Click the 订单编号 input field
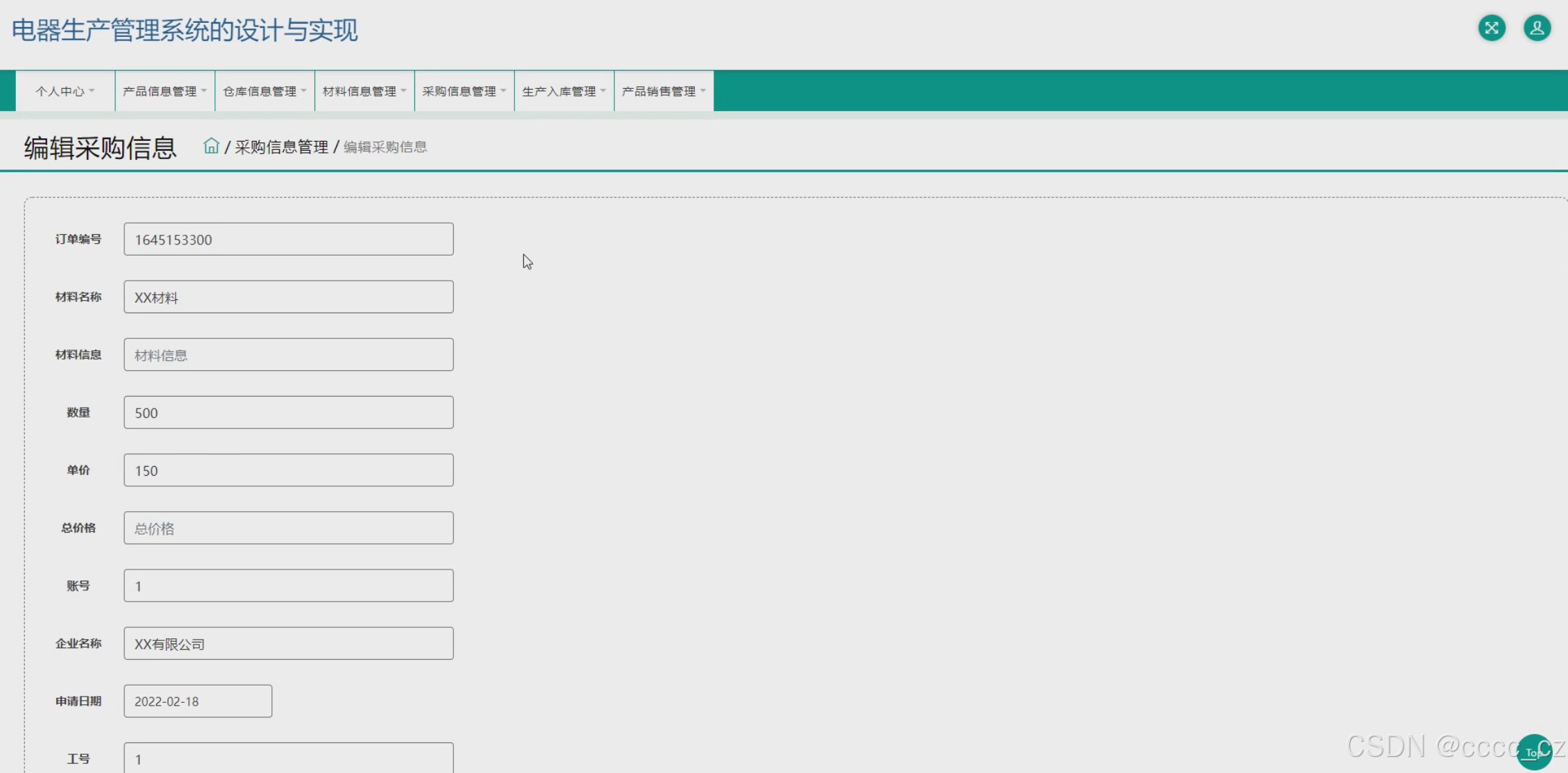This screenshot has width=1568, height=773. click(x=288, y=239)
